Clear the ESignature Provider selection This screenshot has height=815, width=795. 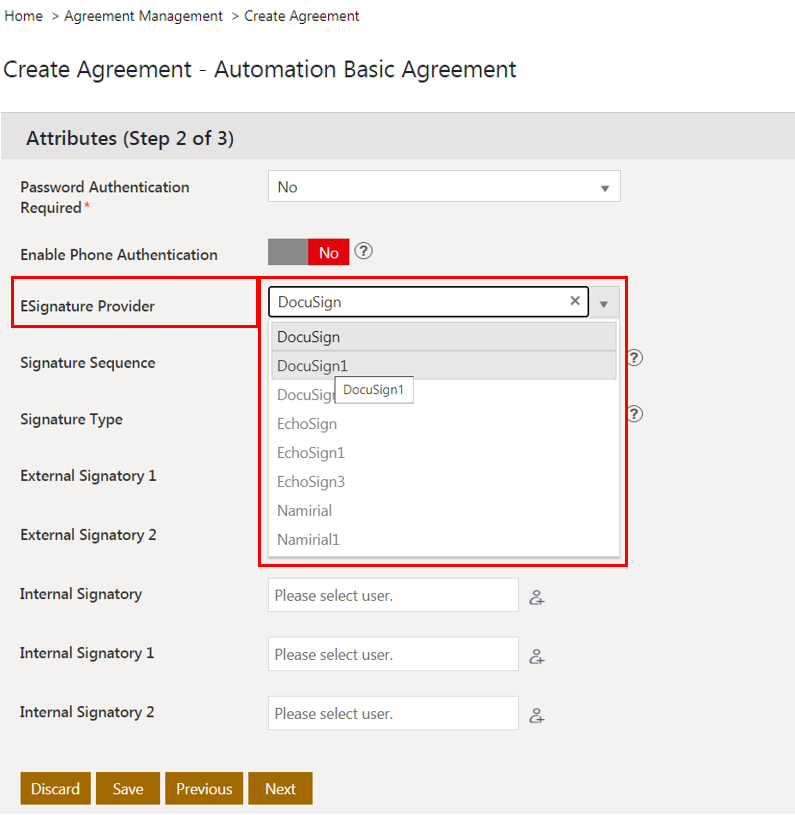575,301
